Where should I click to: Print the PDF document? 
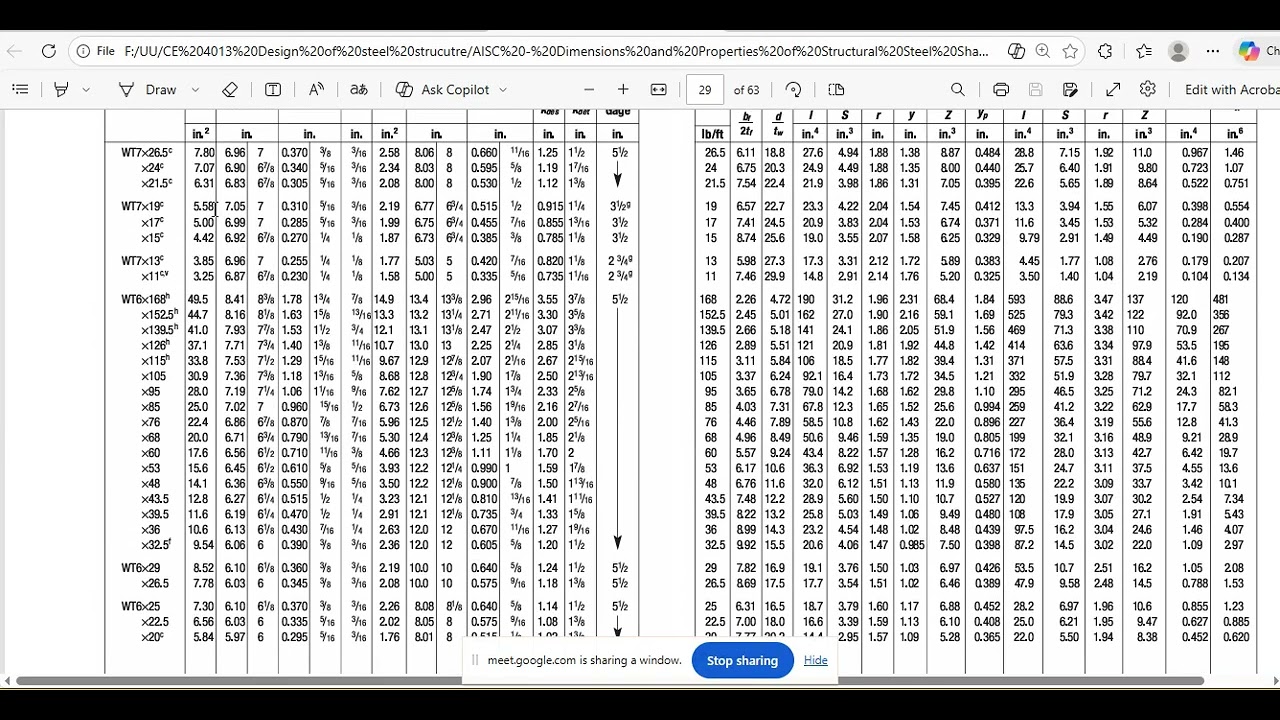tap(1001, 89)
